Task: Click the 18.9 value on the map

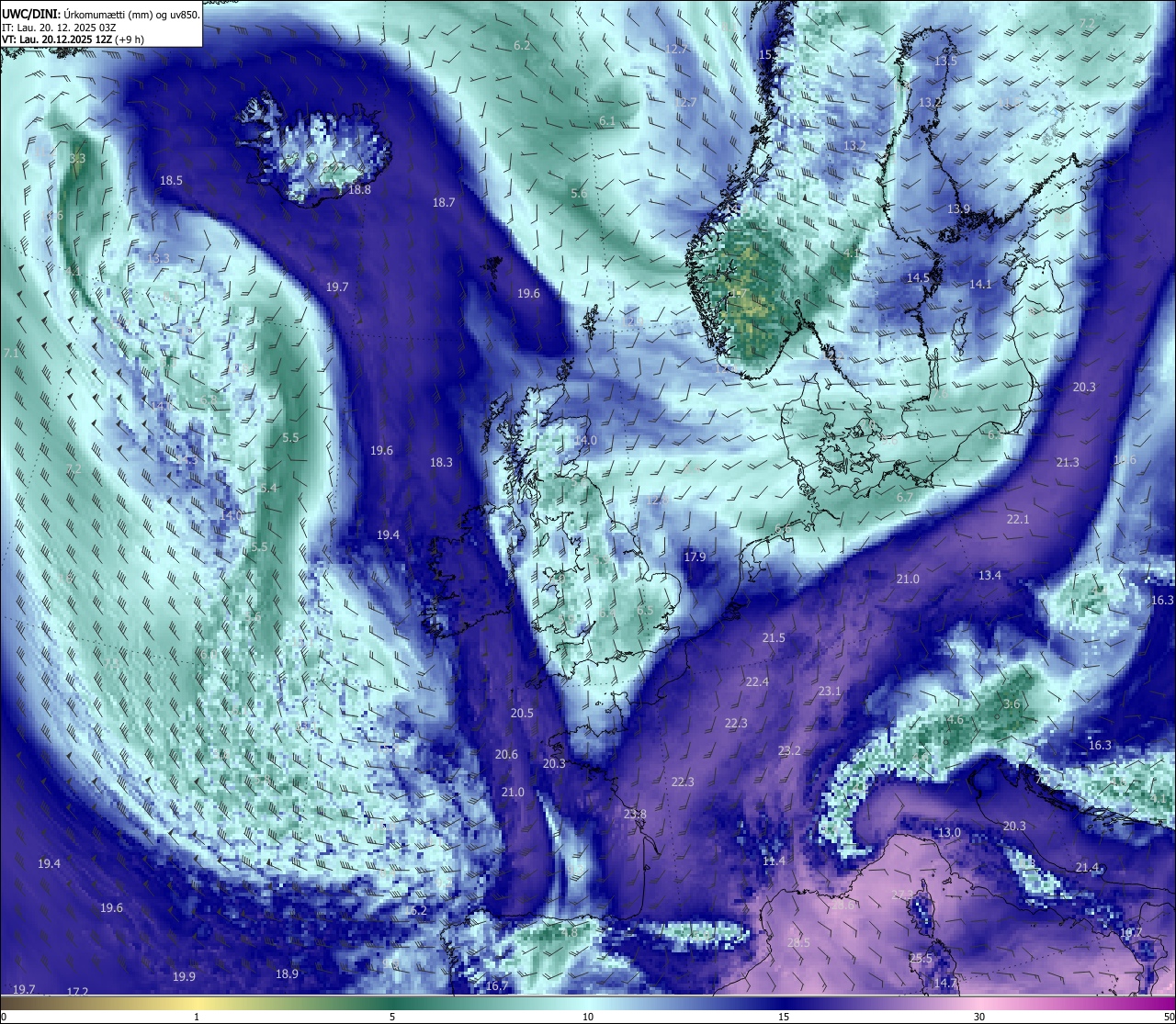Action: (287, 974)
